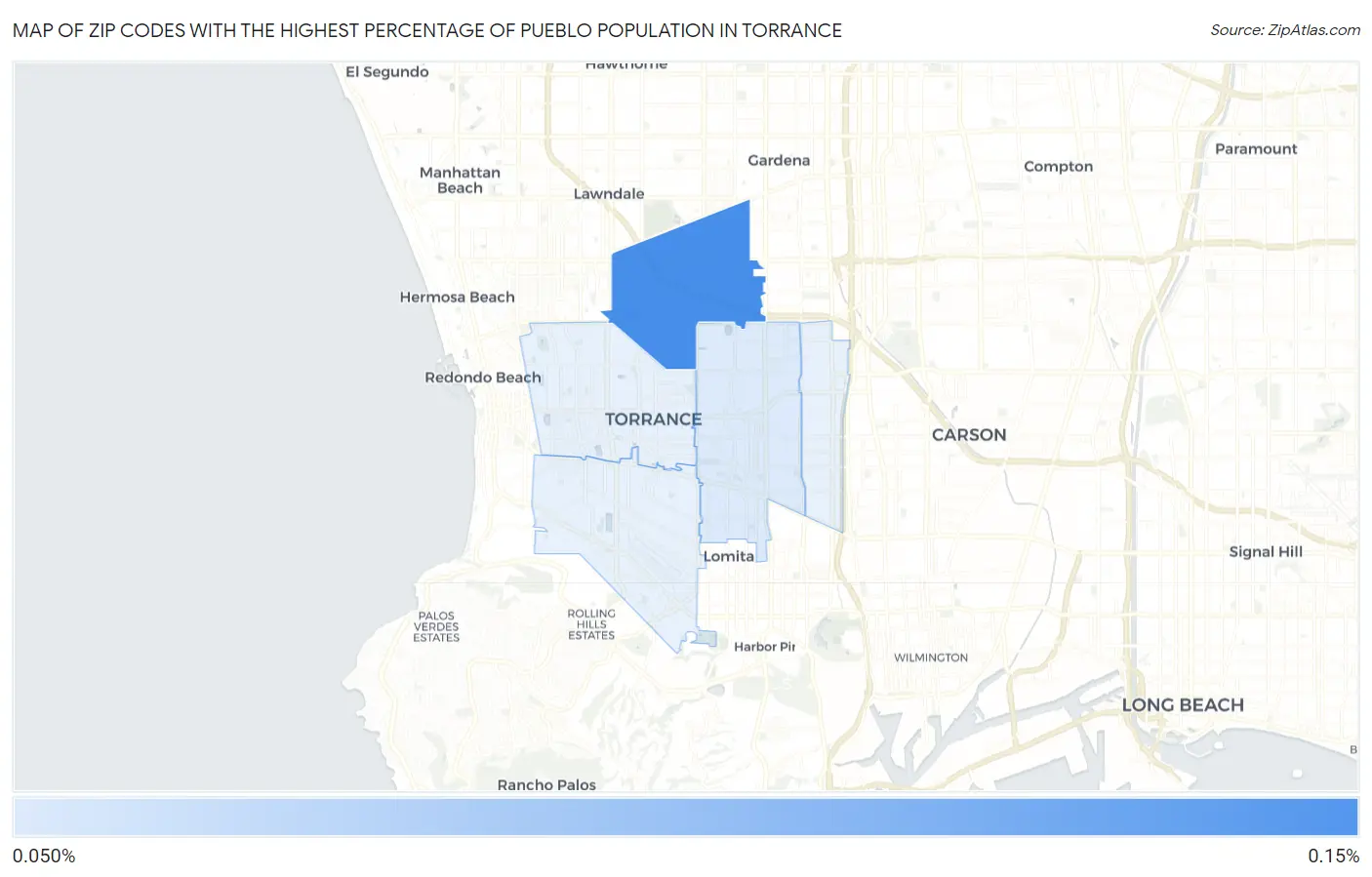Image resolution: width=1372 pixels, height=877 pixels.
Task: Click the Compton label
Action: point(1058,167)
